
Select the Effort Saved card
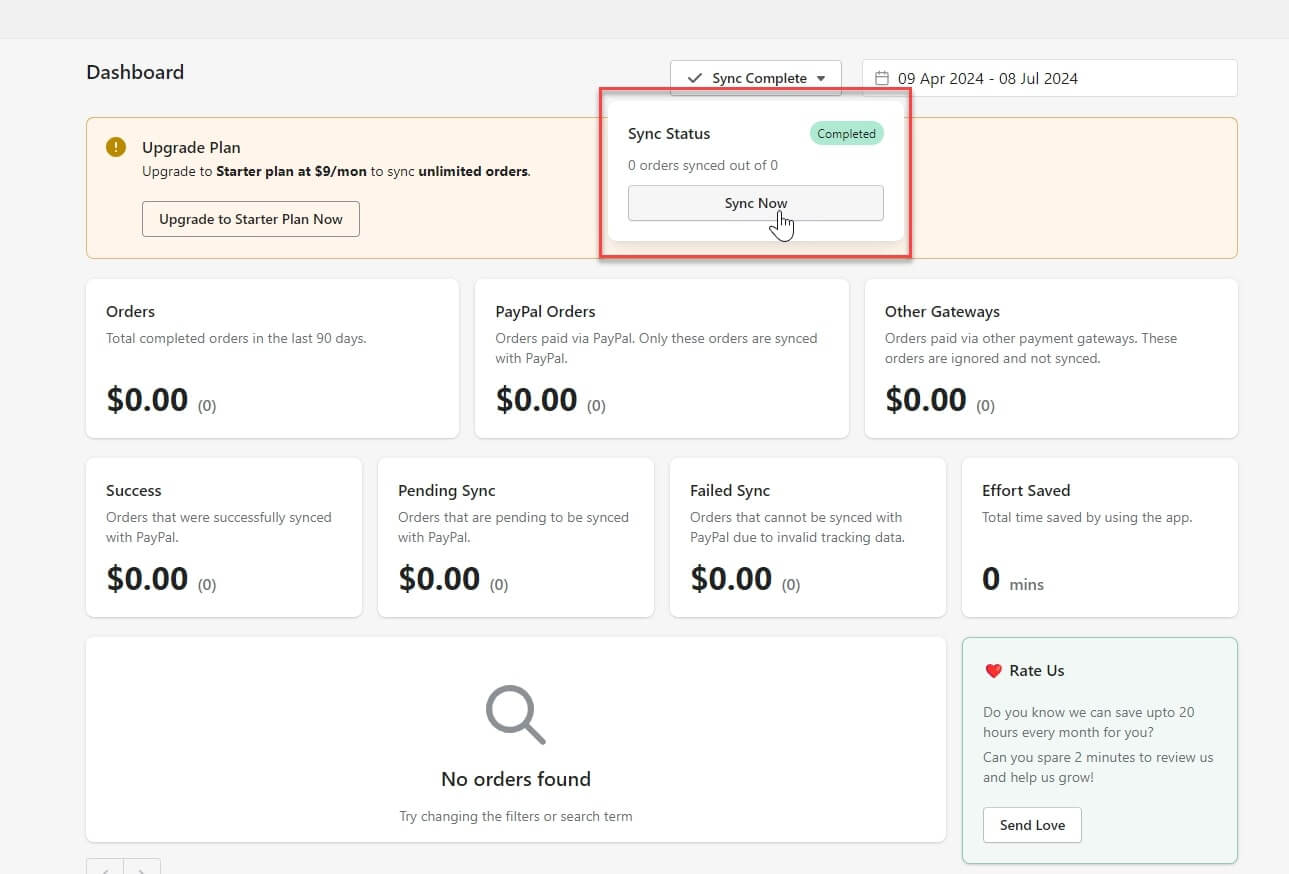[x=1098, y=537]
